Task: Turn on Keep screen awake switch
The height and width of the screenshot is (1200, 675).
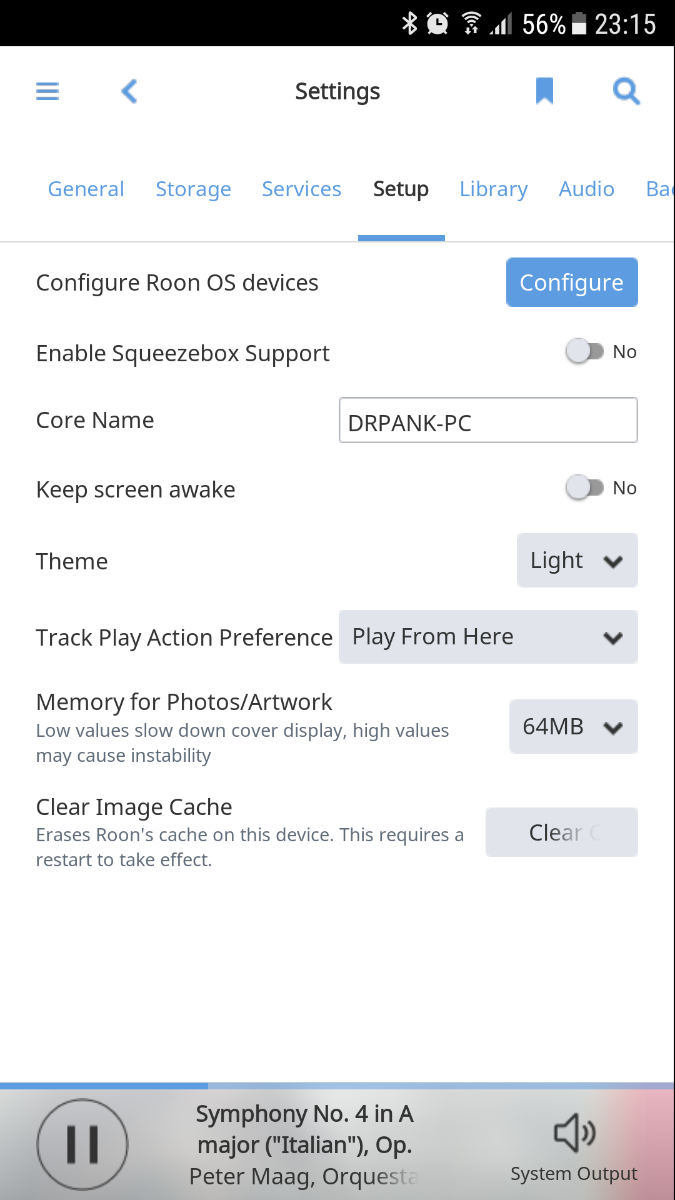Action: coord(585,488)
